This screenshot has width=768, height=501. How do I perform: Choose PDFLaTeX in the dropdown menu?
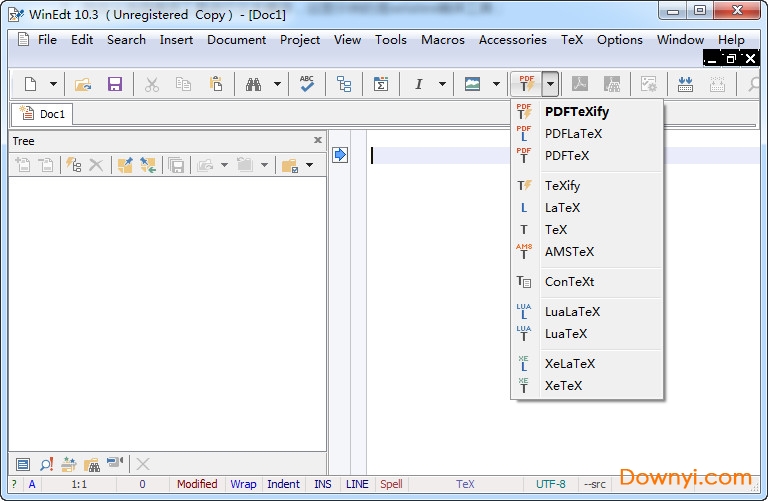pos(573,133)
